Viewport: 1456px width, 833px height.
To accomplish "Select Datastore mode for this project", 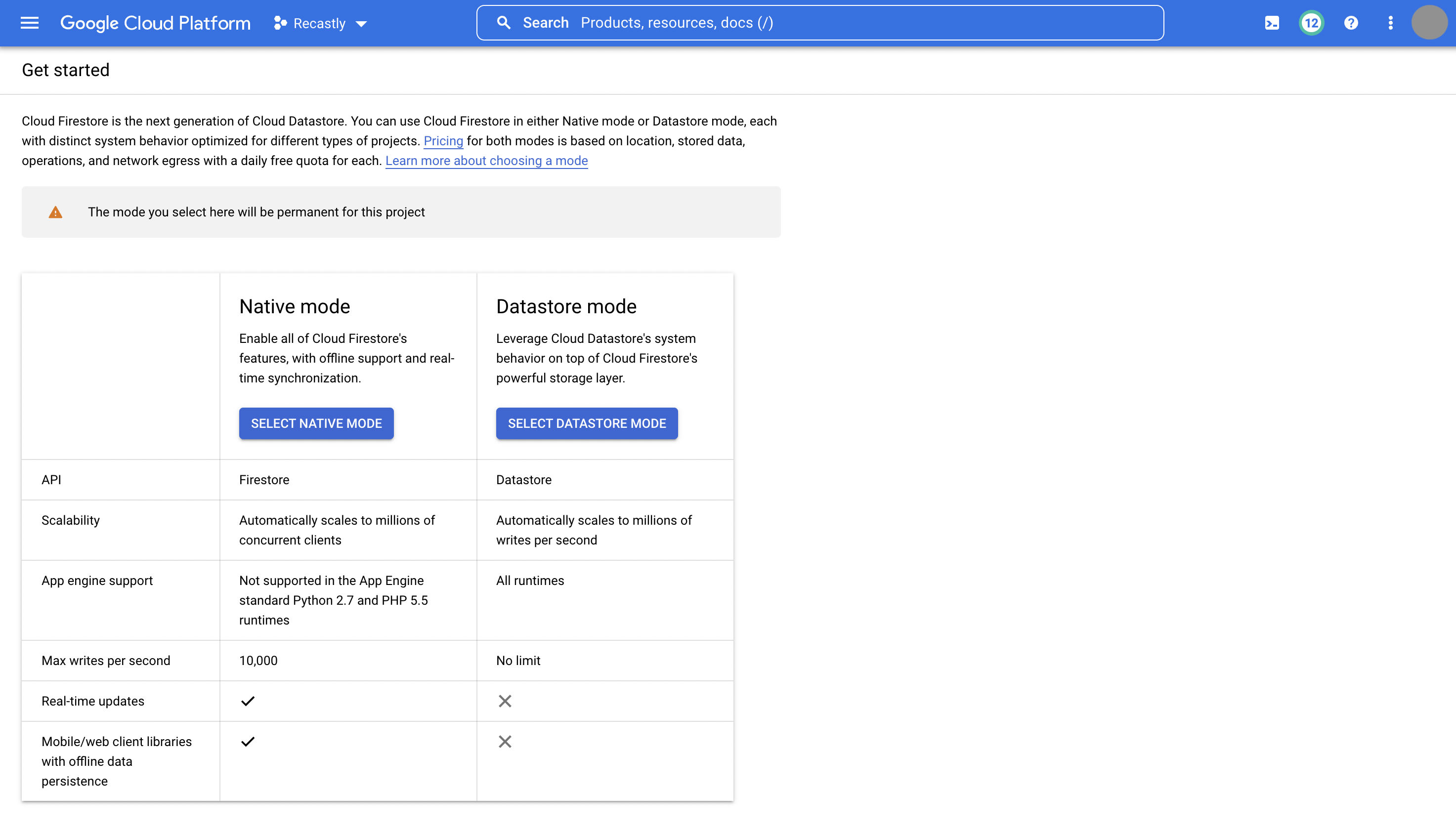I will (587, 423).
